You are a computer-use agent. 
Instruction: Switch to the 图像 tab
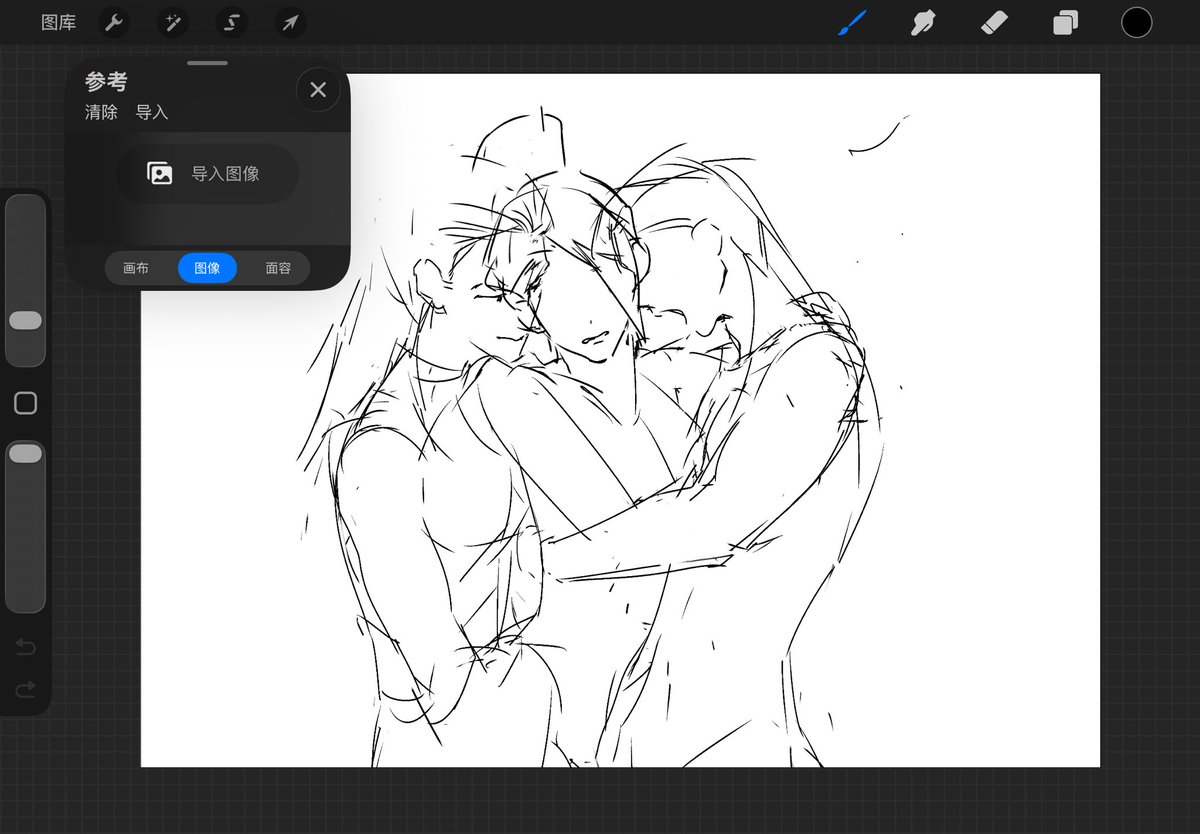click(x=207, y=268)
